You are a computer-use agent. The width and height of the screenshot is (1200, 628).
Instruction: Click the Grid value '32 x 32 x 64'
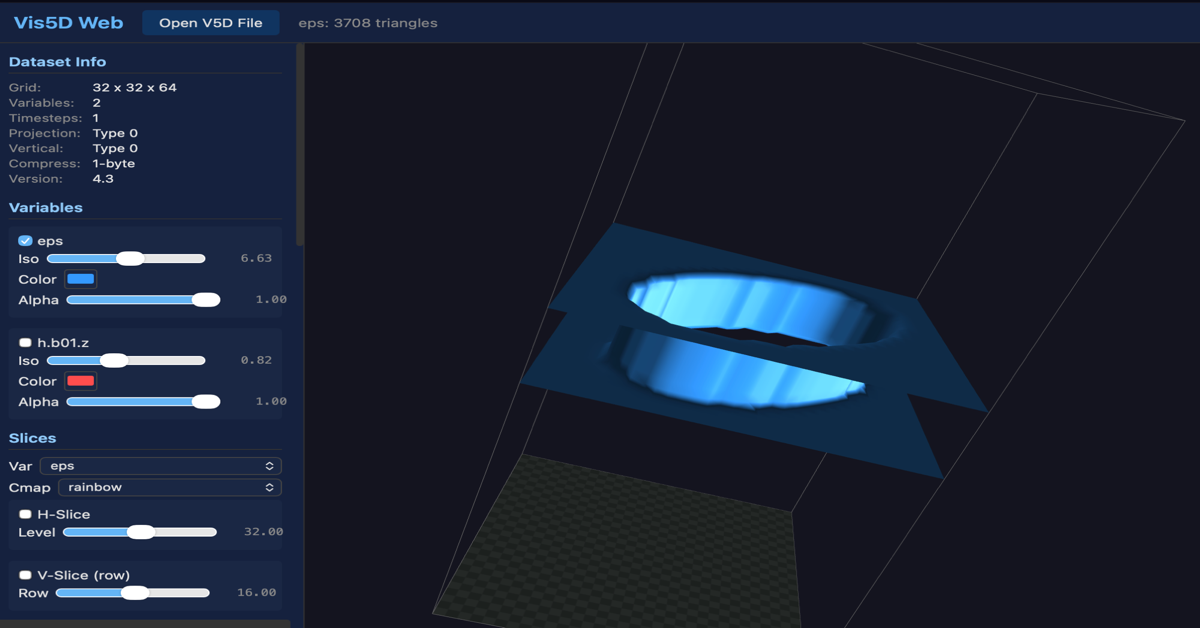pos(135,88)
